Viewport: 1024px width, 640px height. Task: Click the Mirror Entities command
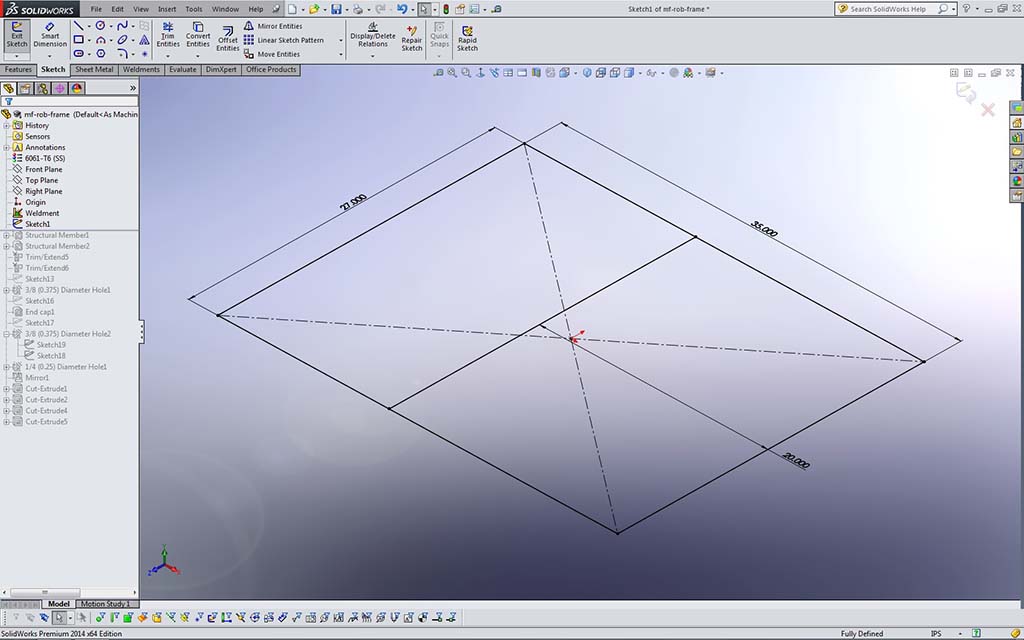point(280,26)
